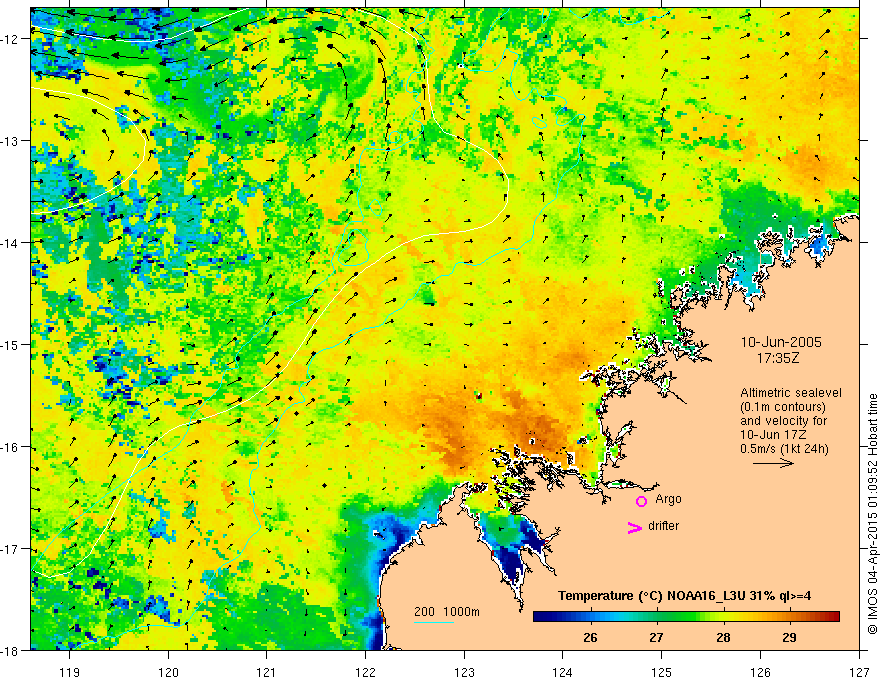Click the "0.5m/s (1kt 24h)" scale text

[785, 449]
